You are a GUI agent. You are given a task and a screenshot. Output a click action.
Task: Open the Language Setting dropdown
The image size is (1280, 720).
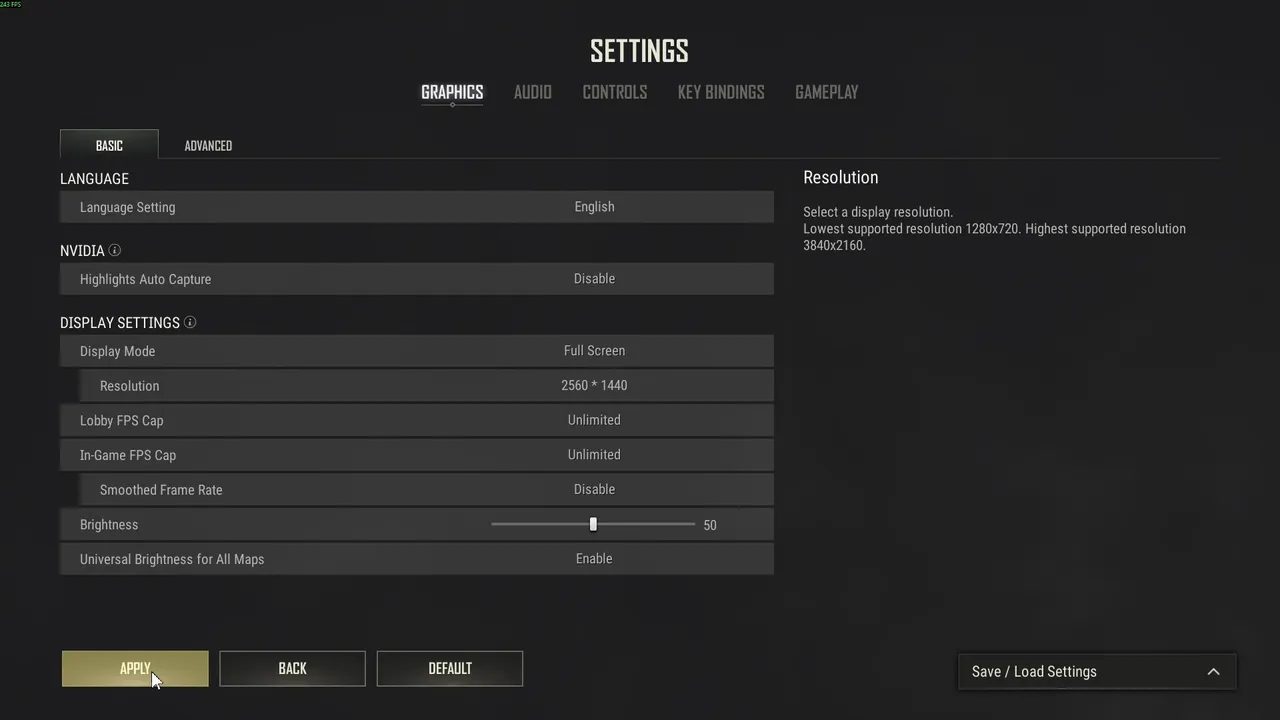click(x=594, y=207)
